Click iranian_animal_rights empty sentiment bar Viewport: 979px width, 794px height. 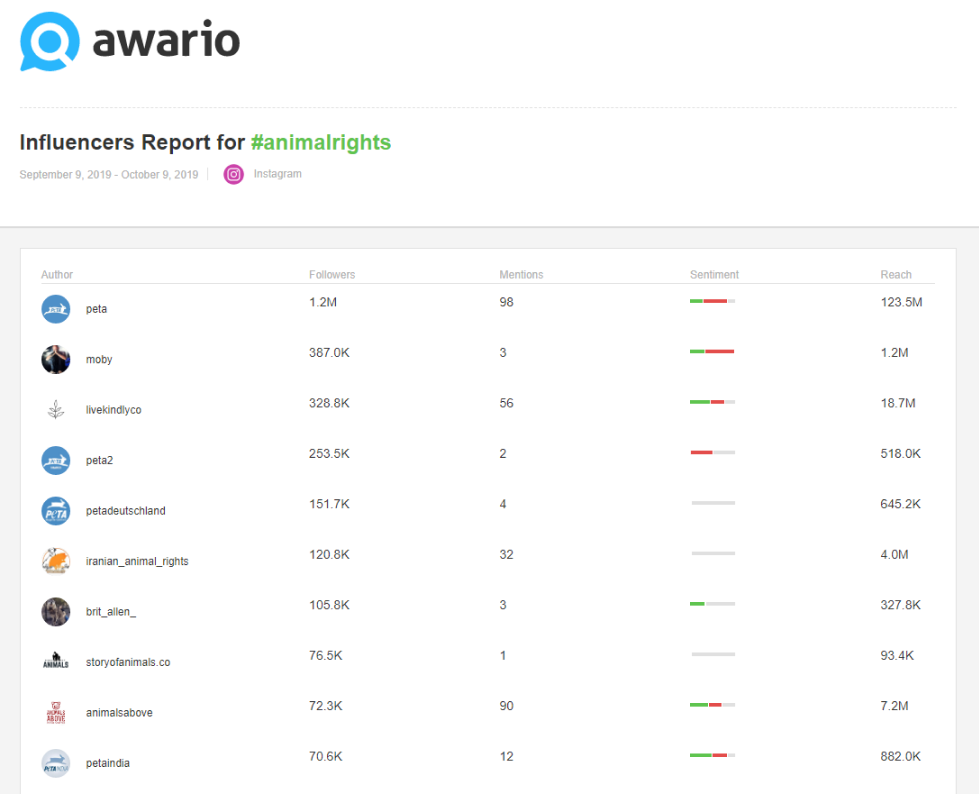click(714, 554)
